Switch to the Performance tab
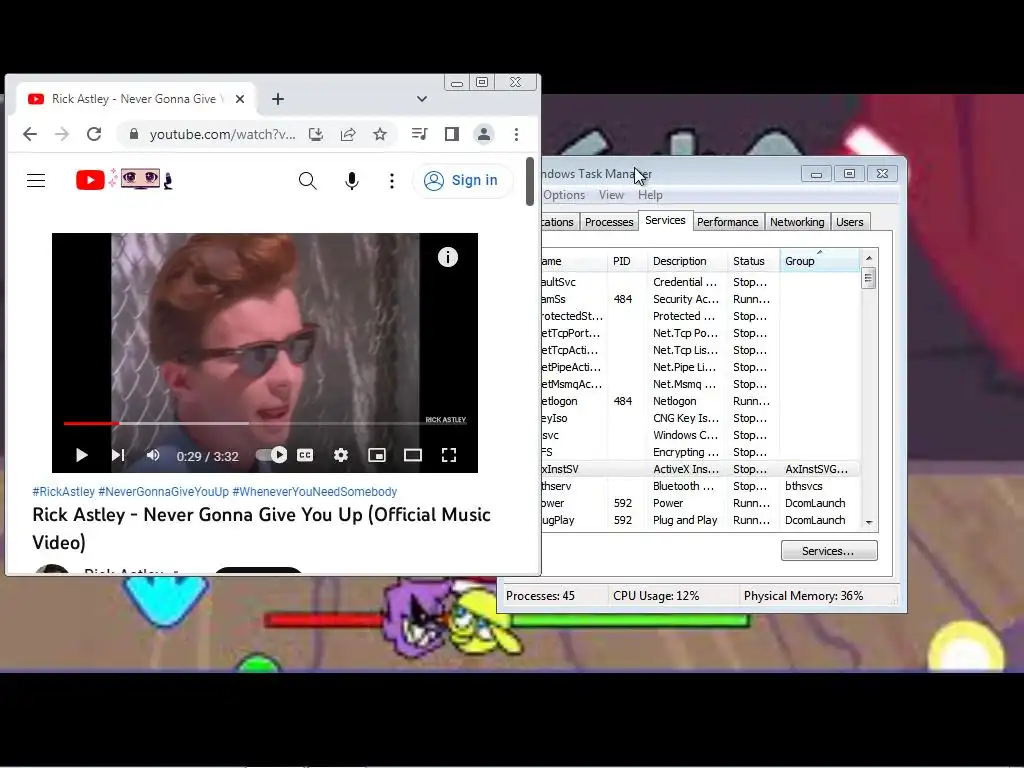Image resolution: width=1024 pixels, height=768 pixels. [728, 222]
